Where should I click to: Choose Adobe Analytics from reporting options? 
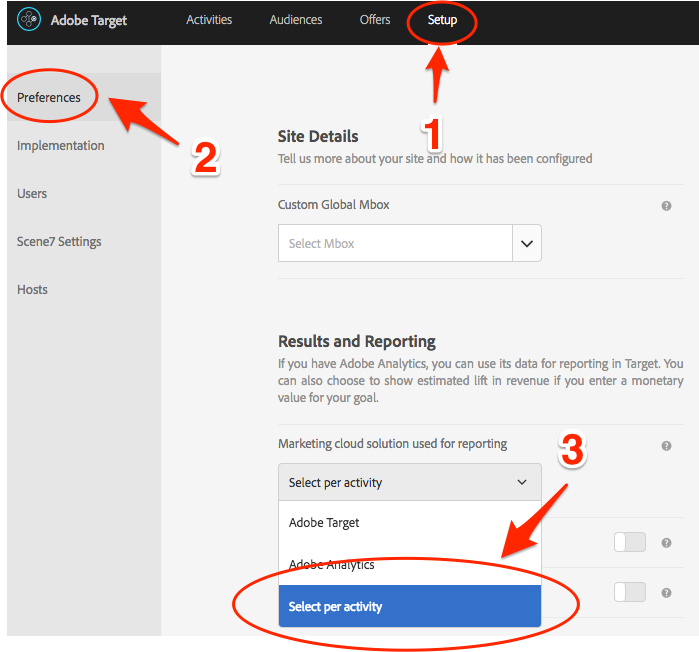click(x=410, y=564)
